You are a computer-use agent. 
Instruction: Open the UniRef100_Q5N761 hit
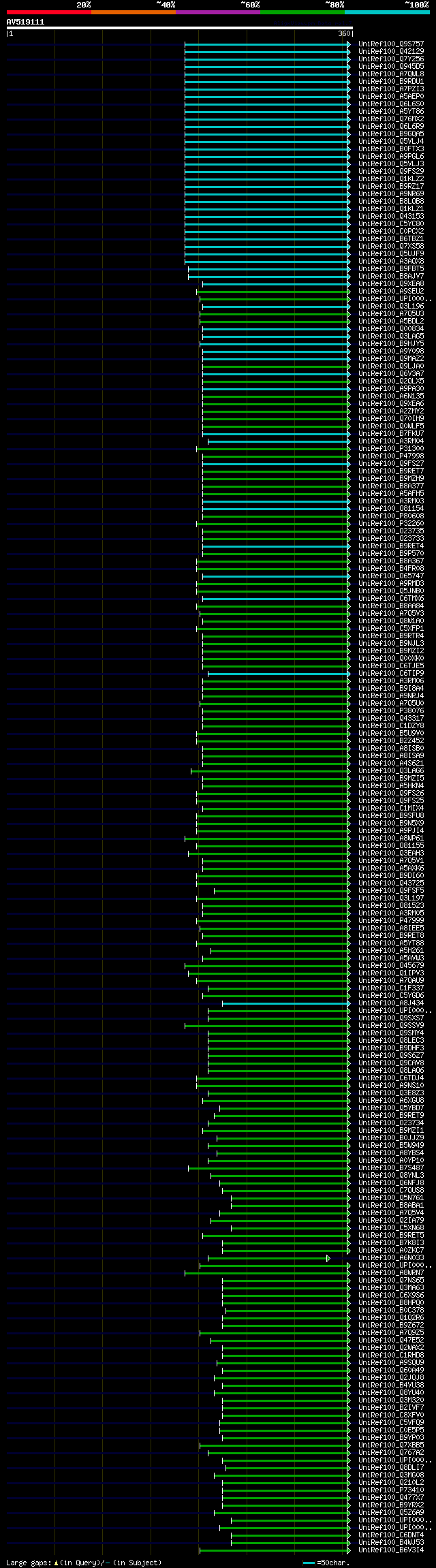[x=391, y=1197]
